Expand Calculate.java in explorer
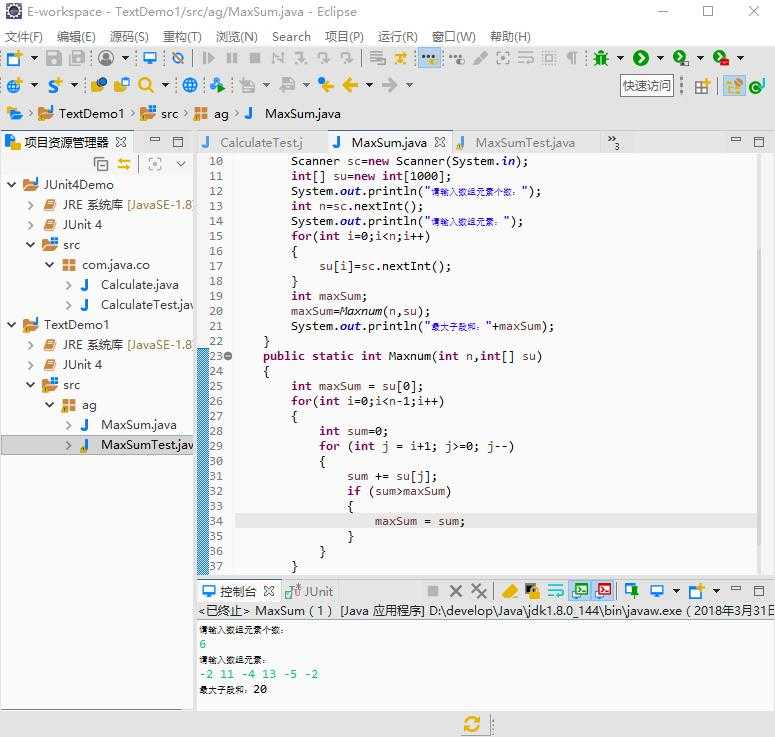Screen dimensions: 775x737 point(69,285)
